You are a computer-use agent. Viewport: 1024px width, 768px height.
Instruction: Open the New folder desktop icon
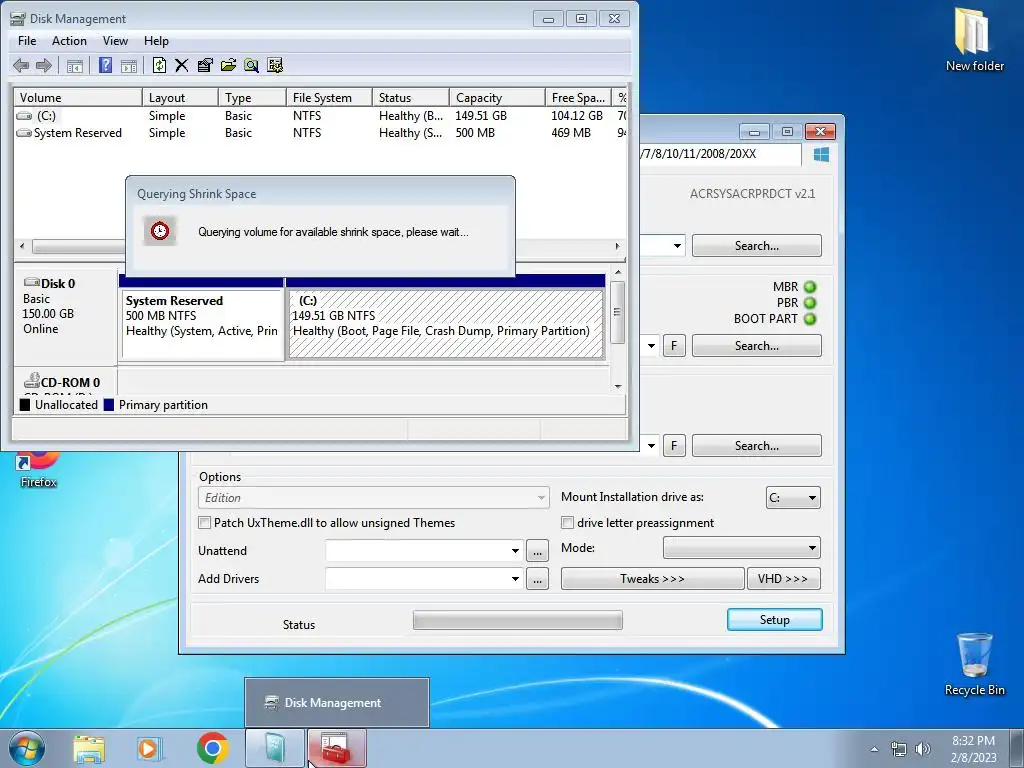click(x=974, y=39)
